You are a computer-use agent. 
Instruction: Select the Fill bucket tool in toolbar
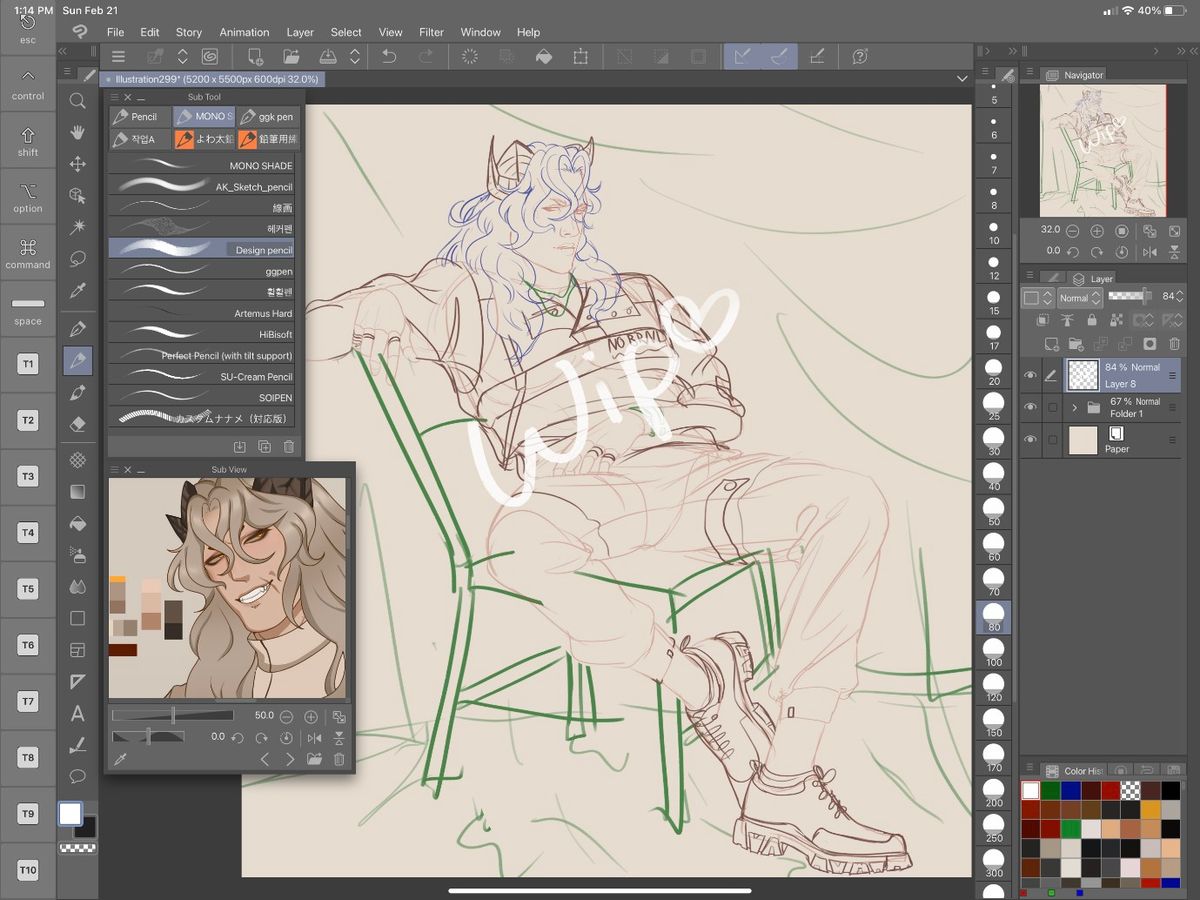point(77,523)
